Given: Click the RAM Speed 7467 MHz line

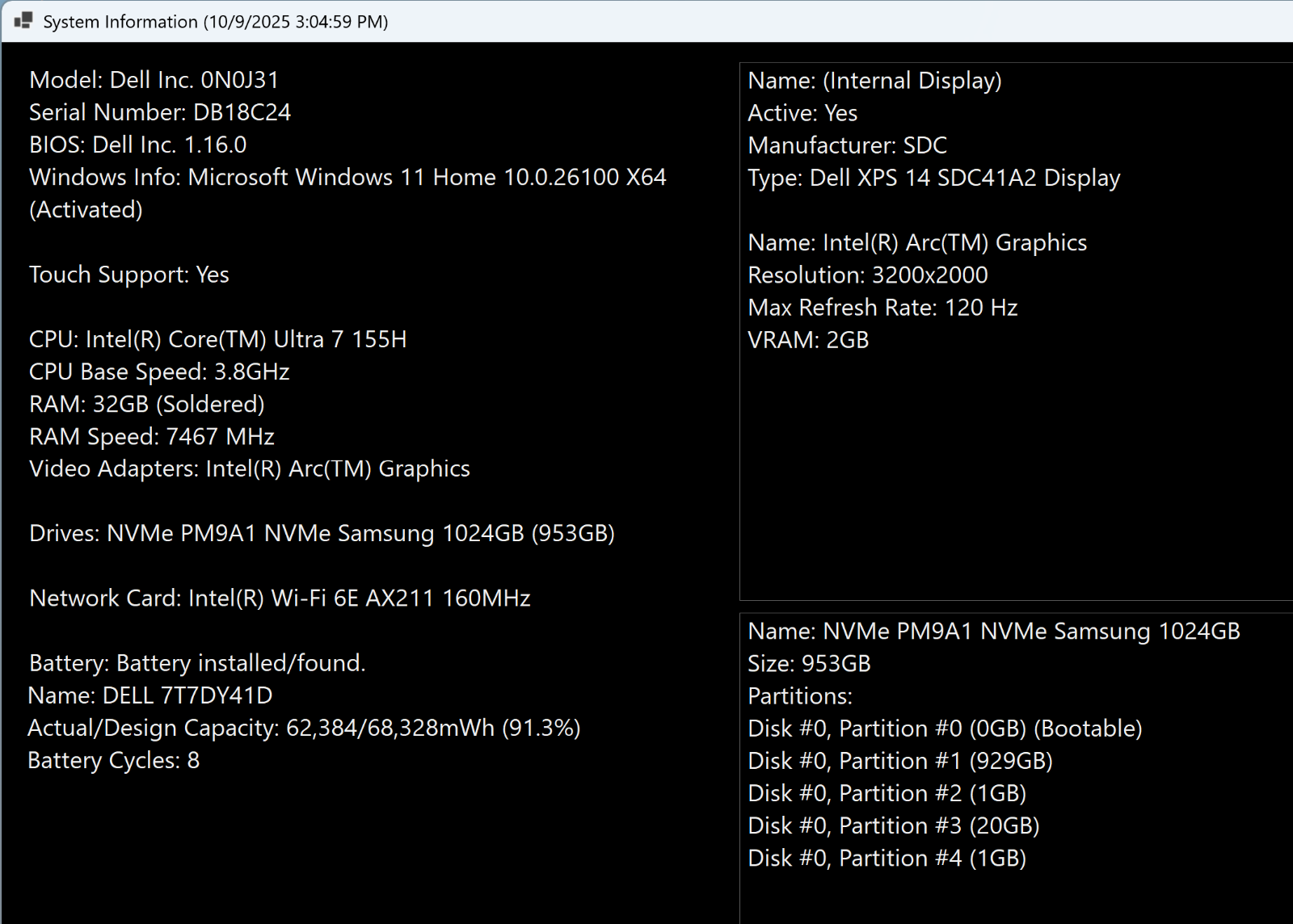Looking at the screenshot, I should (x=151, y=436).
